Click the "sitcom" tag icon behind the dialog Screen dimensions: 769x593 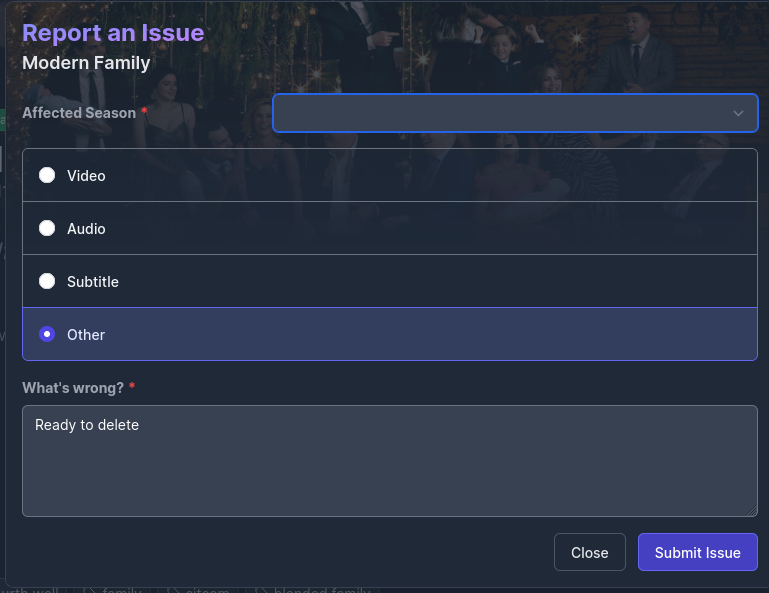(172, 590)
